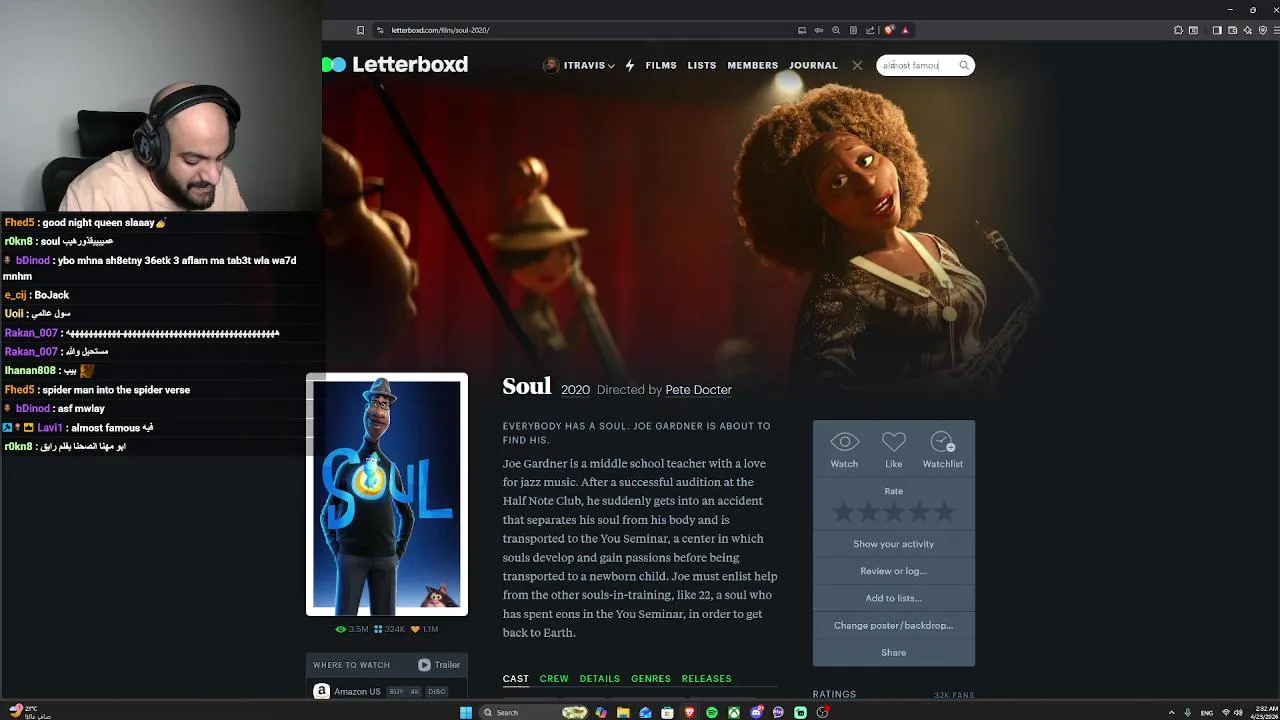The image size is (1280, 720).
Task: Click the reader mode icon in address bar
Action: point(853,30)
